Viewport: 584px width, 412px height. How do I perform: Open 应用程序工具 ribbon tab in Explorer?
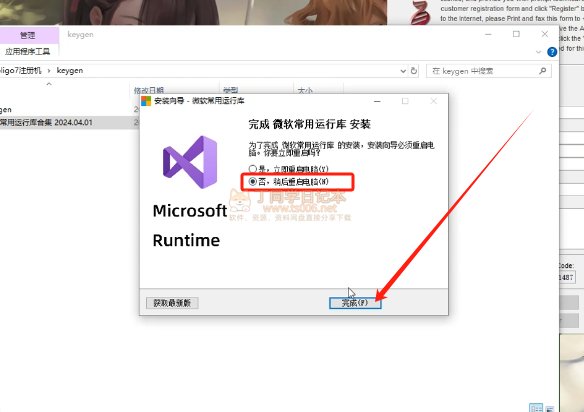point(28,51)
